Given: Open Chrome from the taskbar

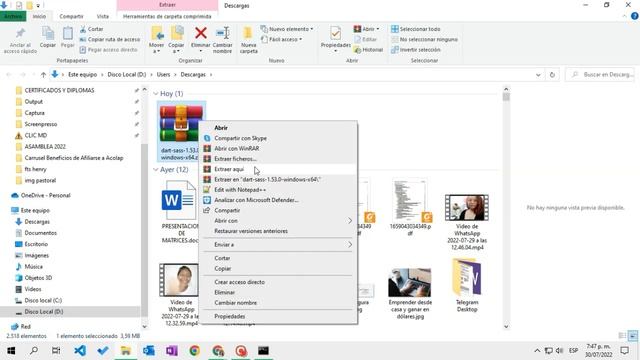Looking at the screenshot, I should point(194,350).
